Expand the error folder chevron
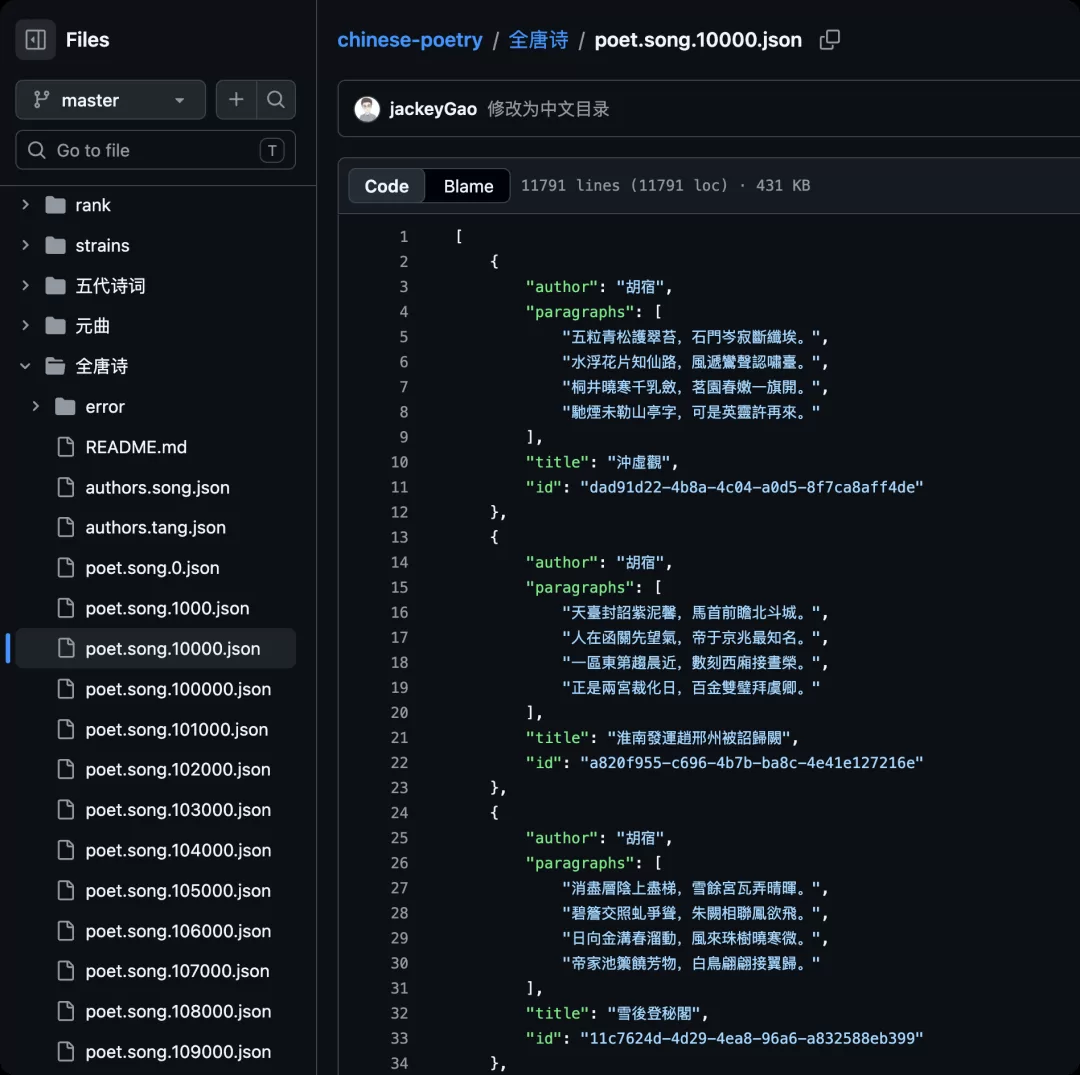Screen dimensions: 1080x1075 [36, 407]
